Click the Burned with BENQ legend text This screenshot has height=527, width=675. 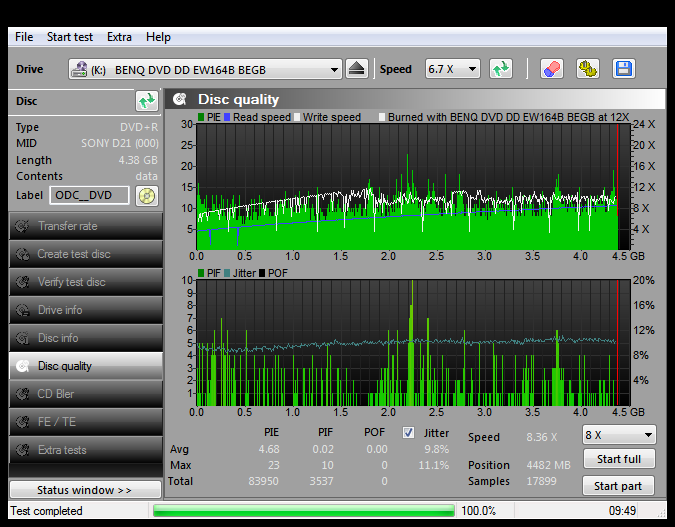508,117
